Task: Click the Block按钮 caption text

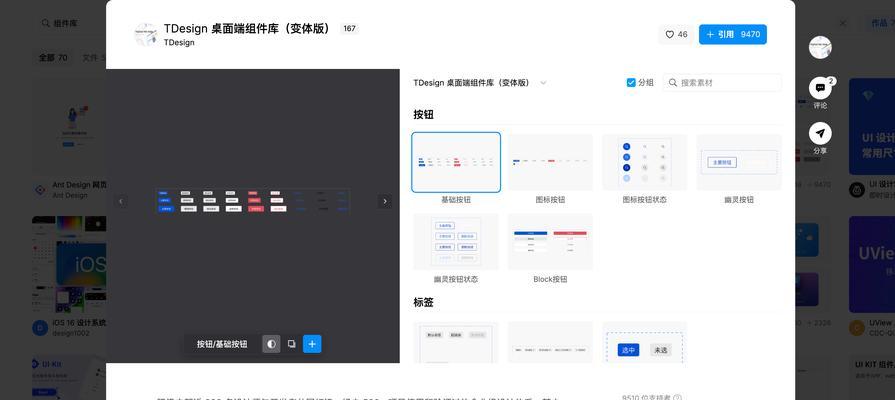Action: pos(550,280)
